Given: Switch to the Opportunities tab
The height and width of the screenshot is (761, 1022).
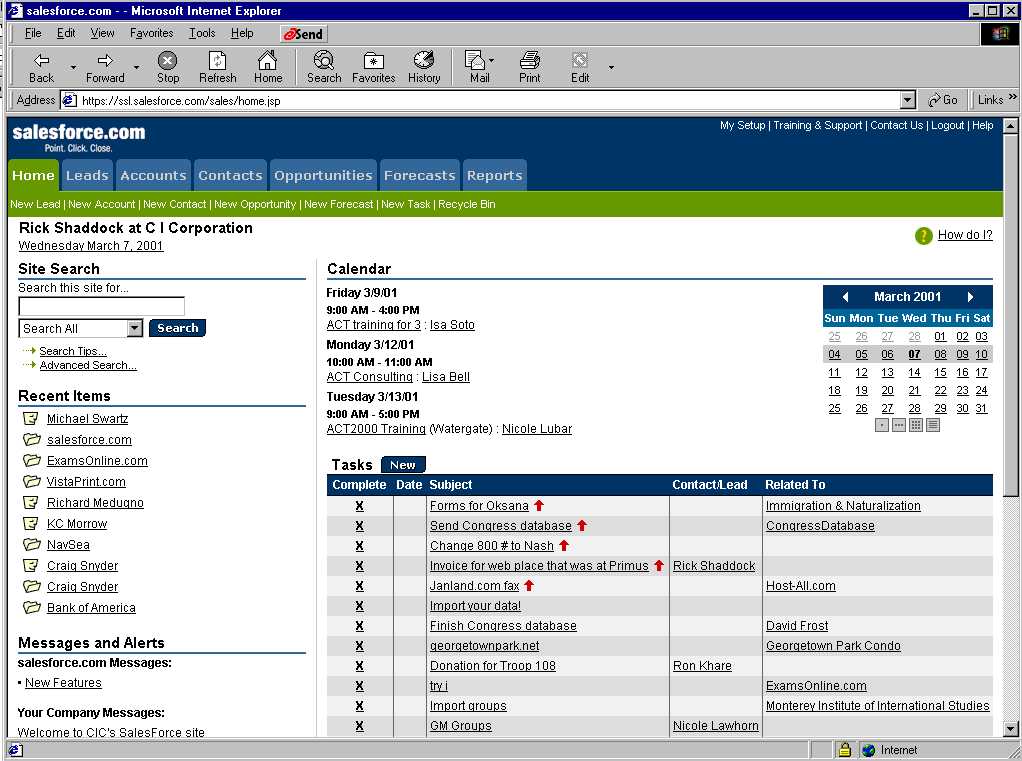Looking at the screenshot, I should click(324, 176).
